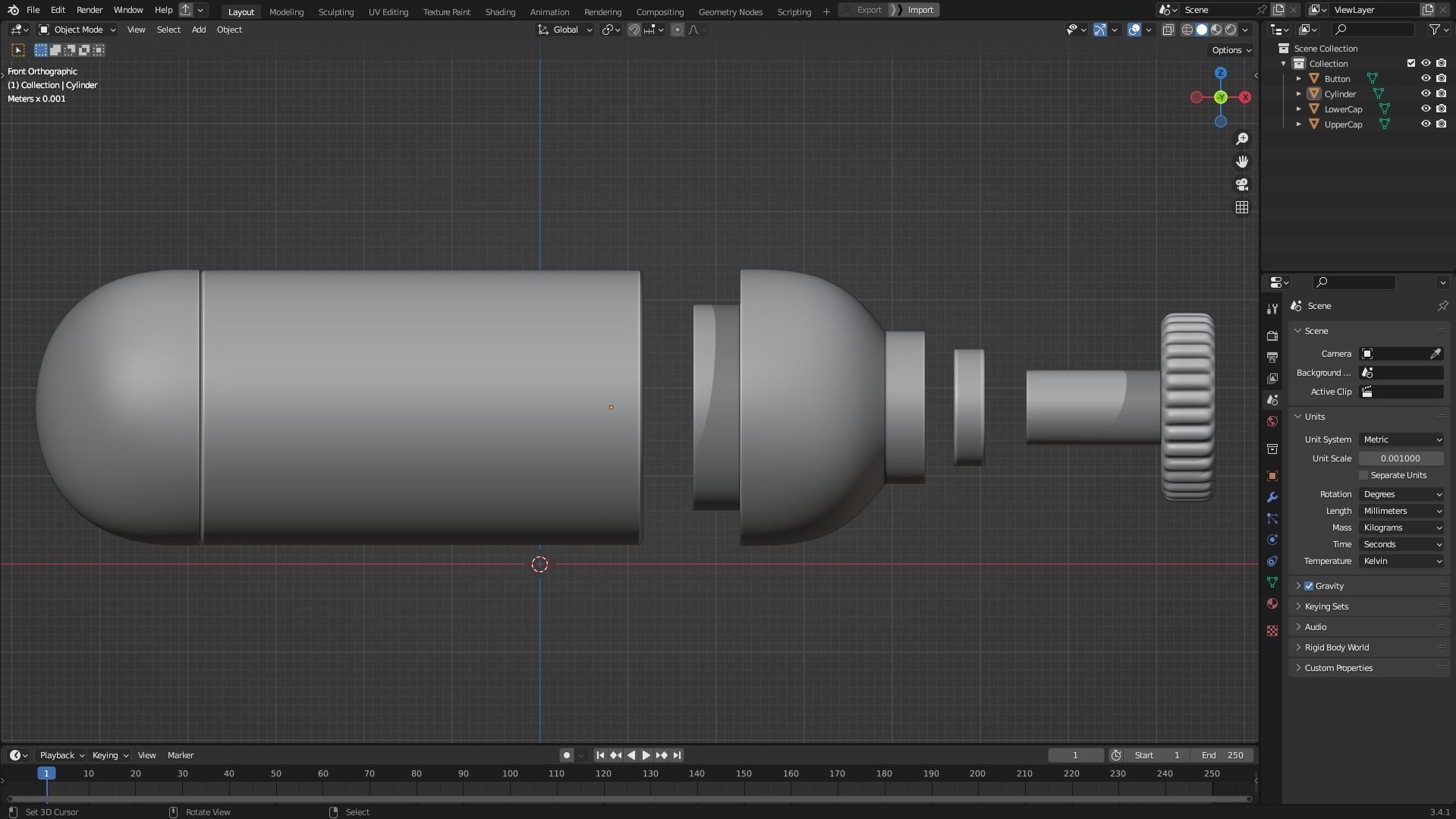Open the Render properties tab

tap(1272, 335)
